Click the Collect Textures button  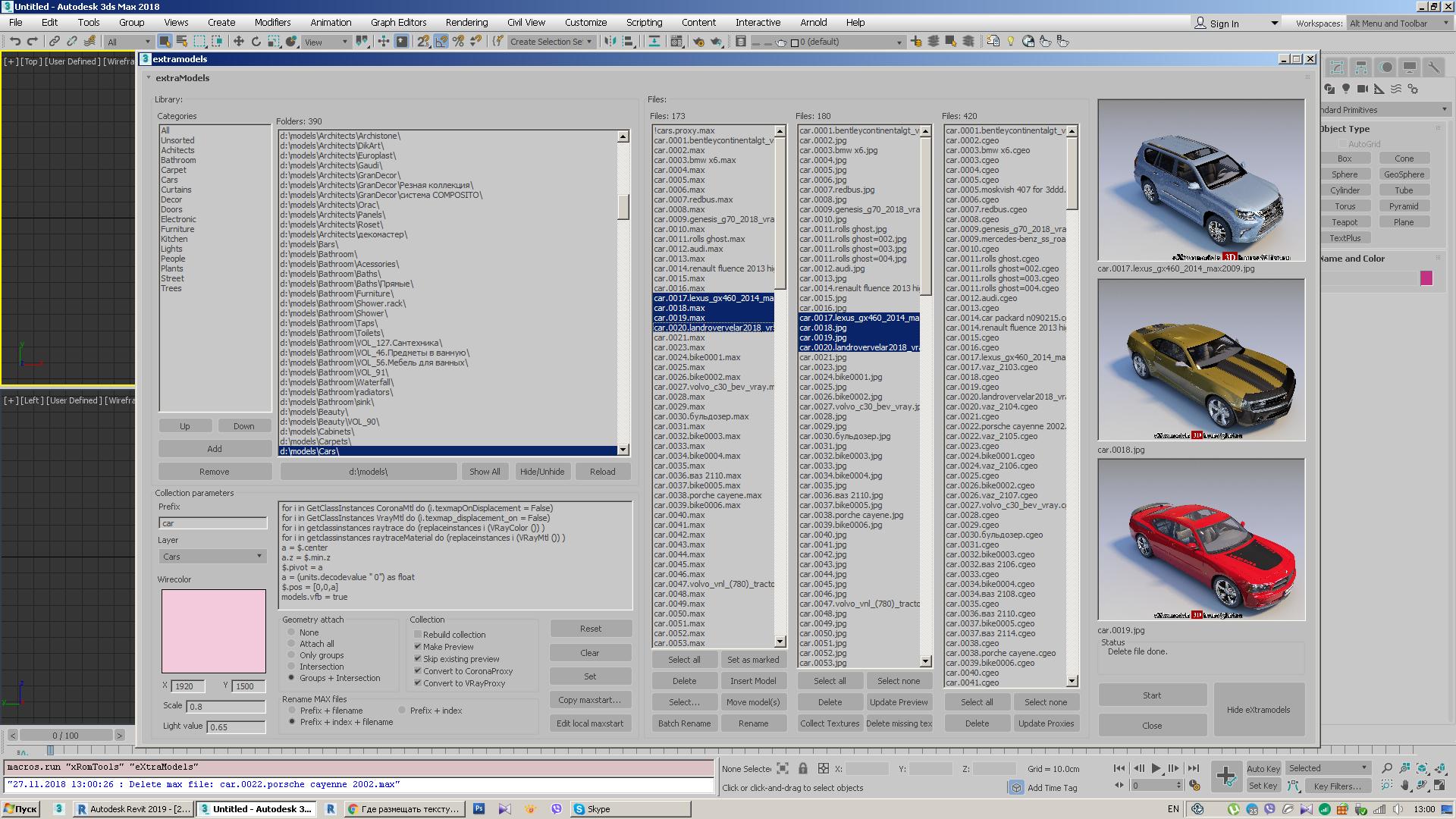coord(830,723)
